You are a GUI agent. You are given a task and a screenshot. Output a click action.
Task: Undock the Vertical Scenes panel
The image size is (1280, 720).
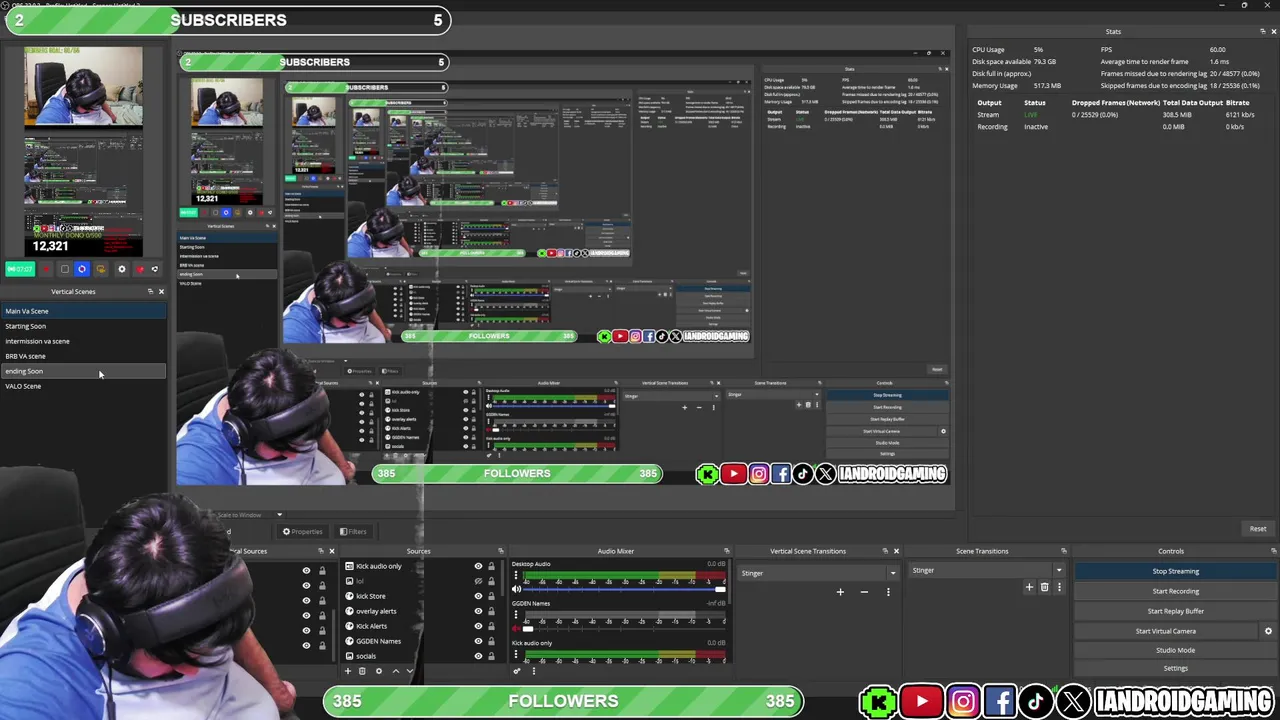[150, 291]
